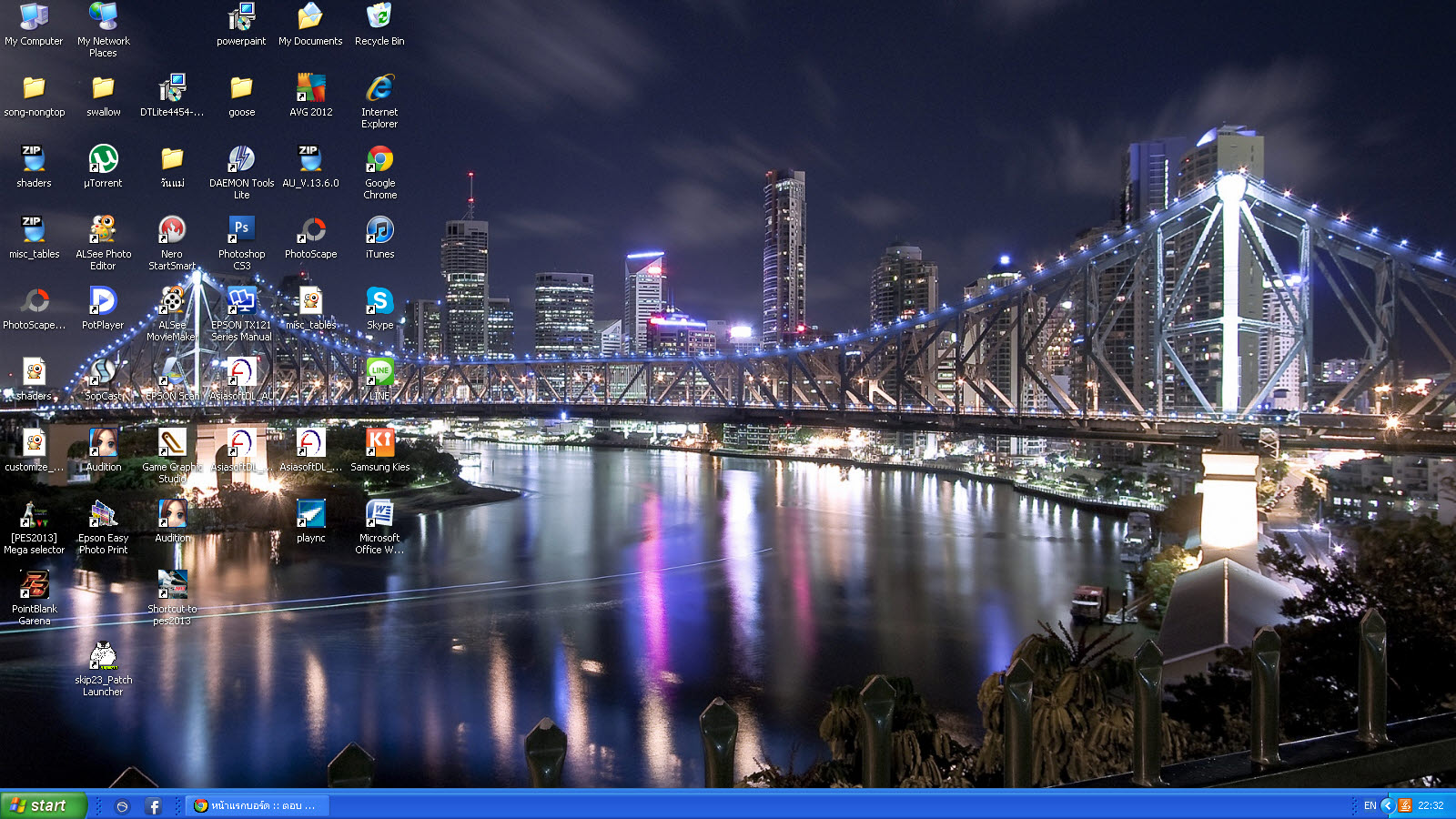
Task: Click the uTorrent desktop icon
Action: pos(103,160)
